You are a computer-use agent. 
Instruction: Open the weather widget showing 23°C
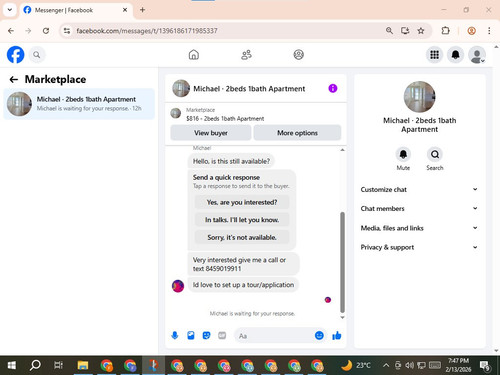click(356, 365)
